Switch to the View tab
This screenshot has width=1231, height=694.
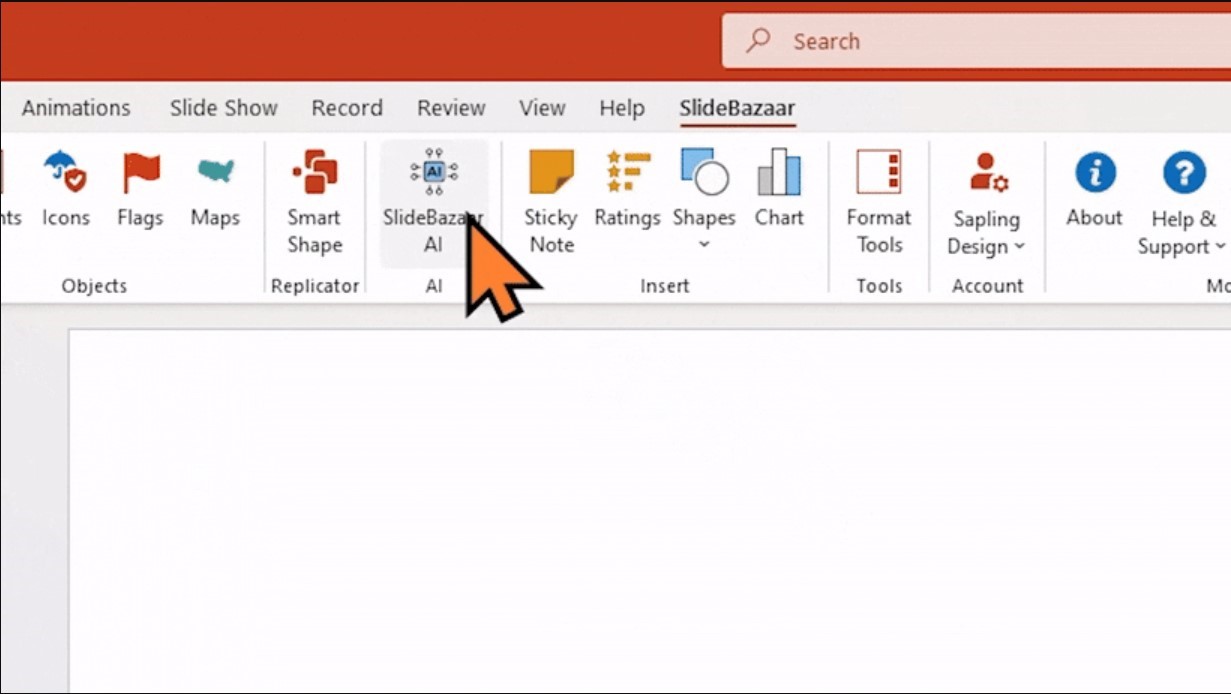[542, 108]
